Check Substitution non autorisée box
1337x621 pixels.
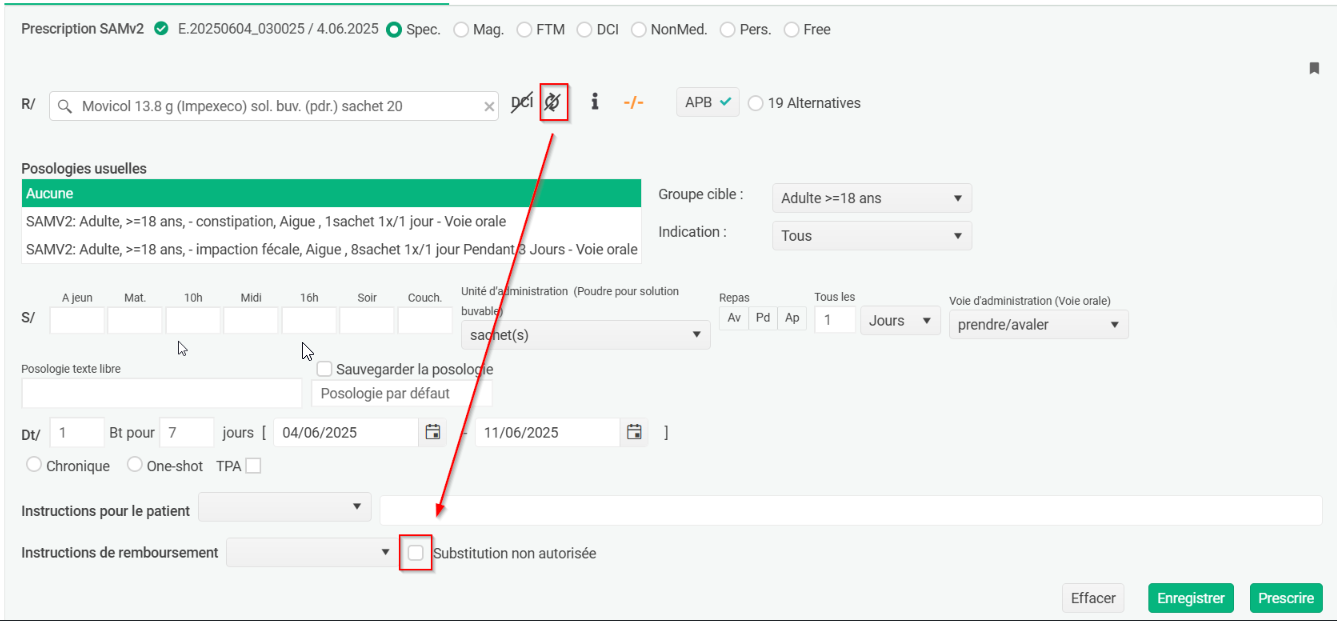pos(416,553)
